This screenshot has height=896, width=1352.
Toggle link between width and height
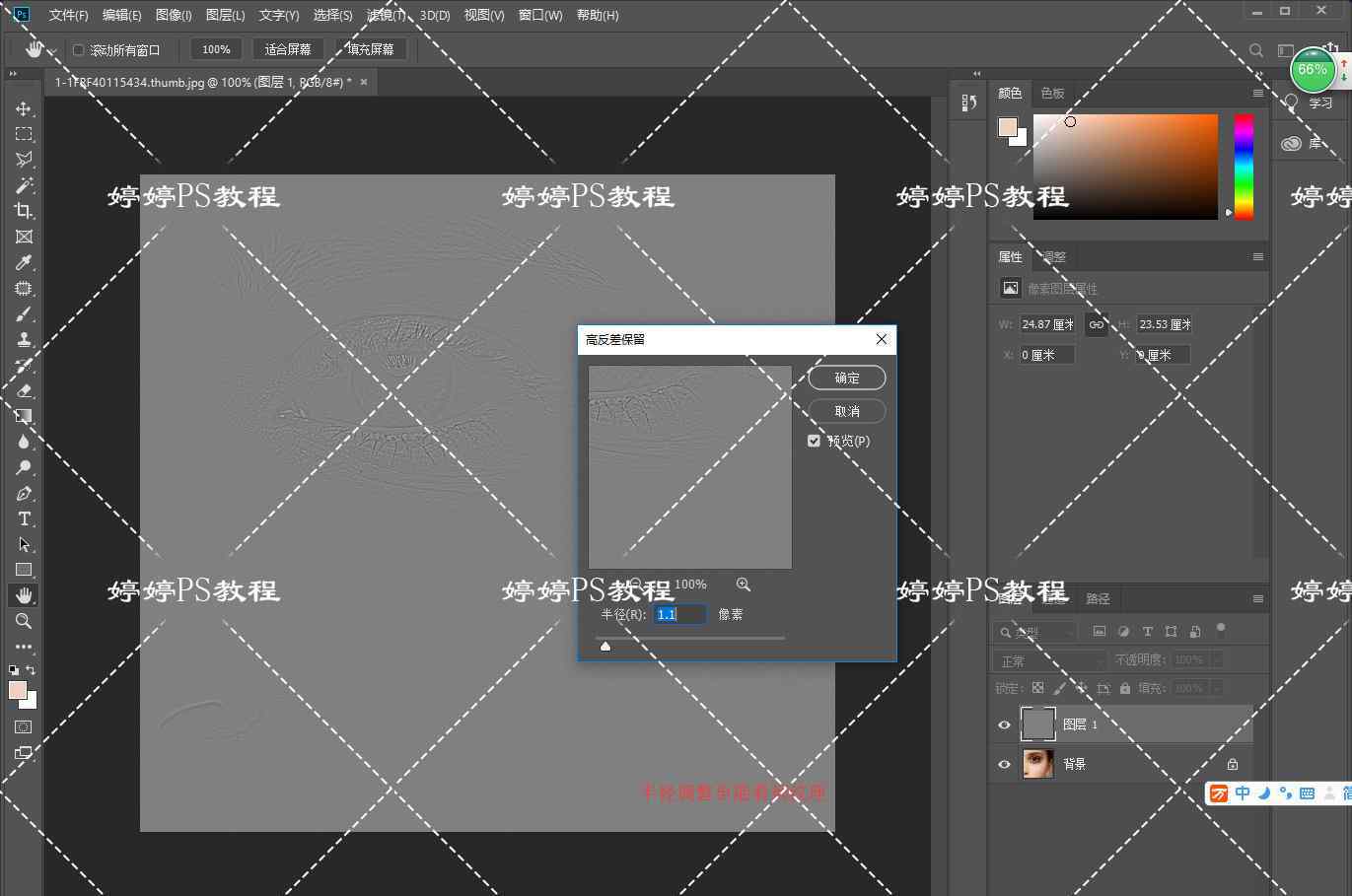pos(1097,324)
